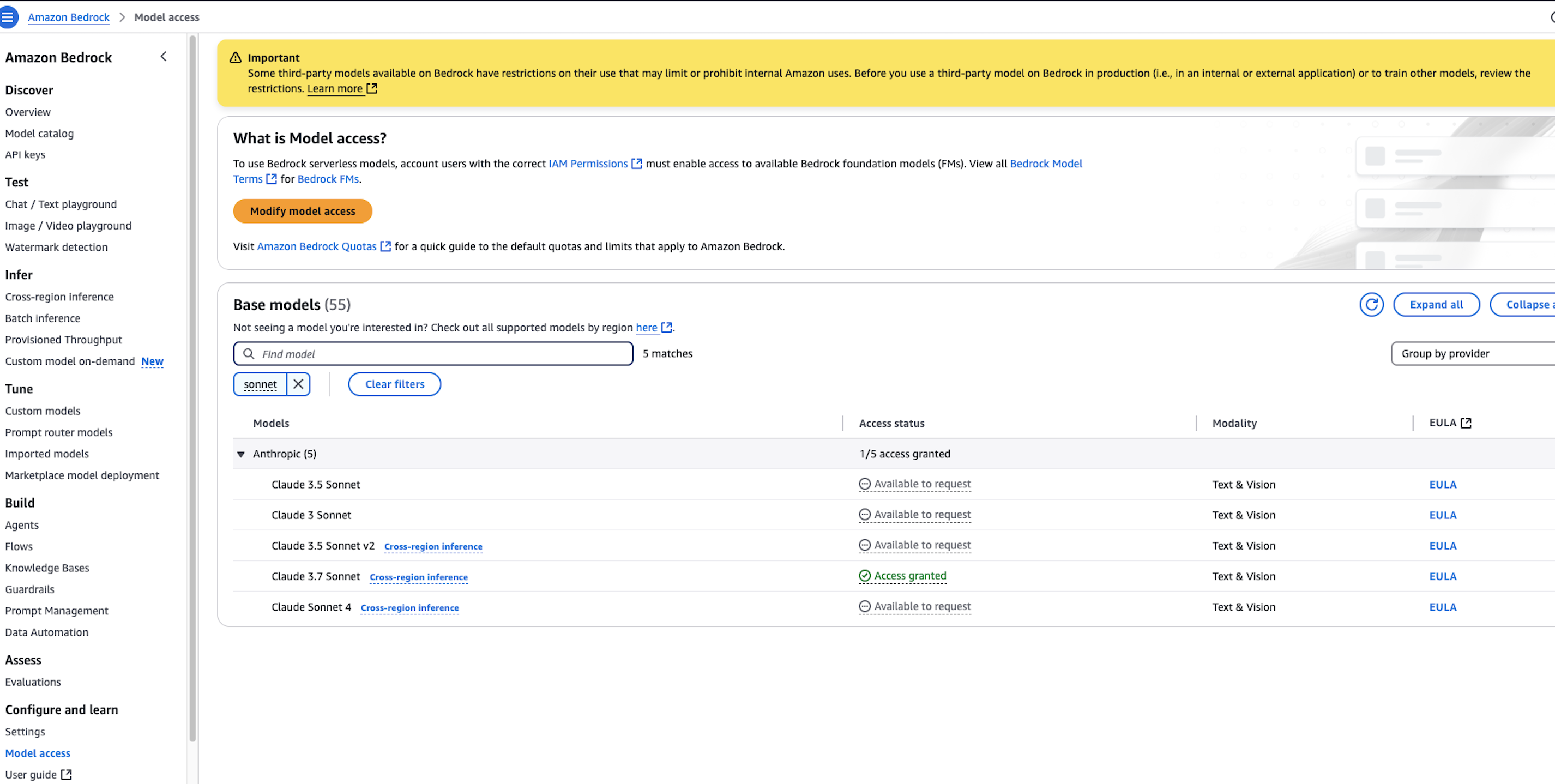Open the navigation hamburger menu
Viewport: 1555px width, 784px height.
coord(9,16)
